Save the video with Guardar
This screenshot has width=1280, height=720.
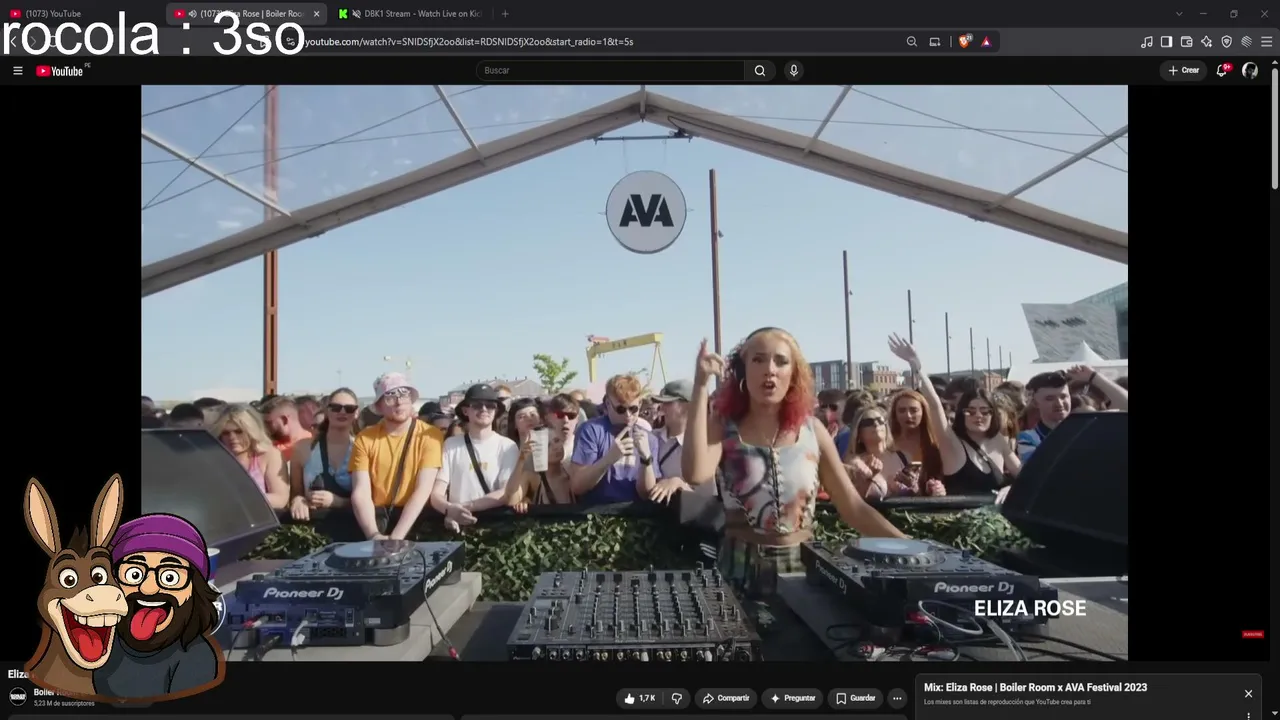856,698
